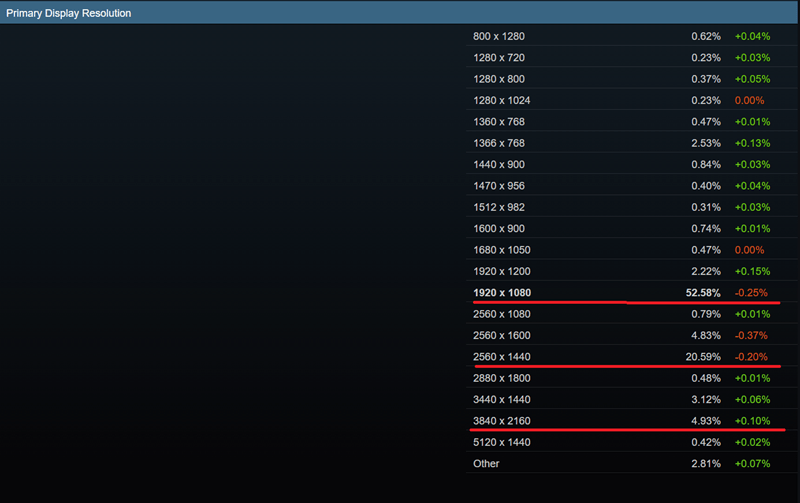Click the 2560 x 1440 resolution label
800x503 pixels.
[501, 357]
